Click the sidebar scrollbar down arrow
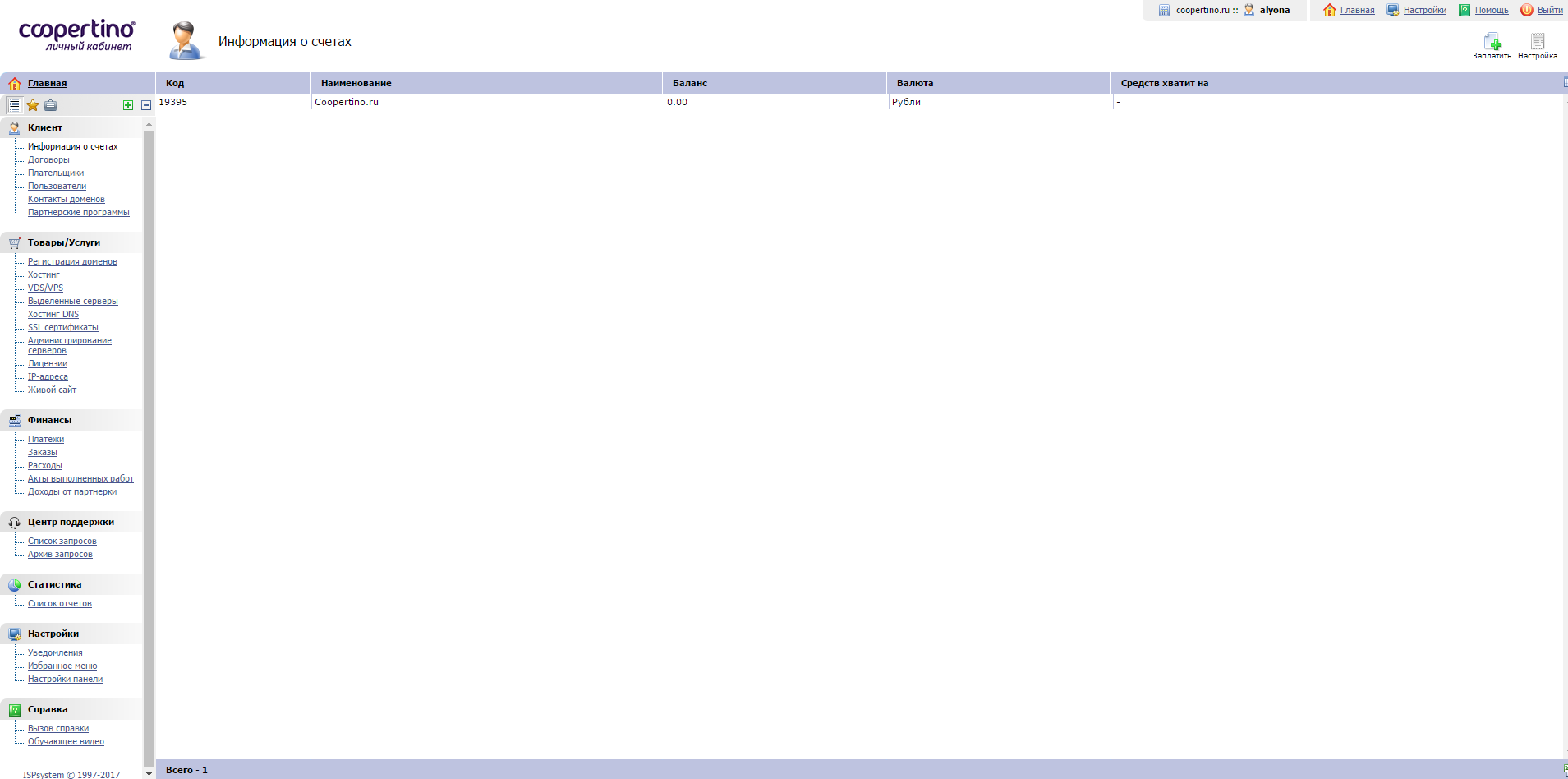1568x779 pixels. pos(149,773)
